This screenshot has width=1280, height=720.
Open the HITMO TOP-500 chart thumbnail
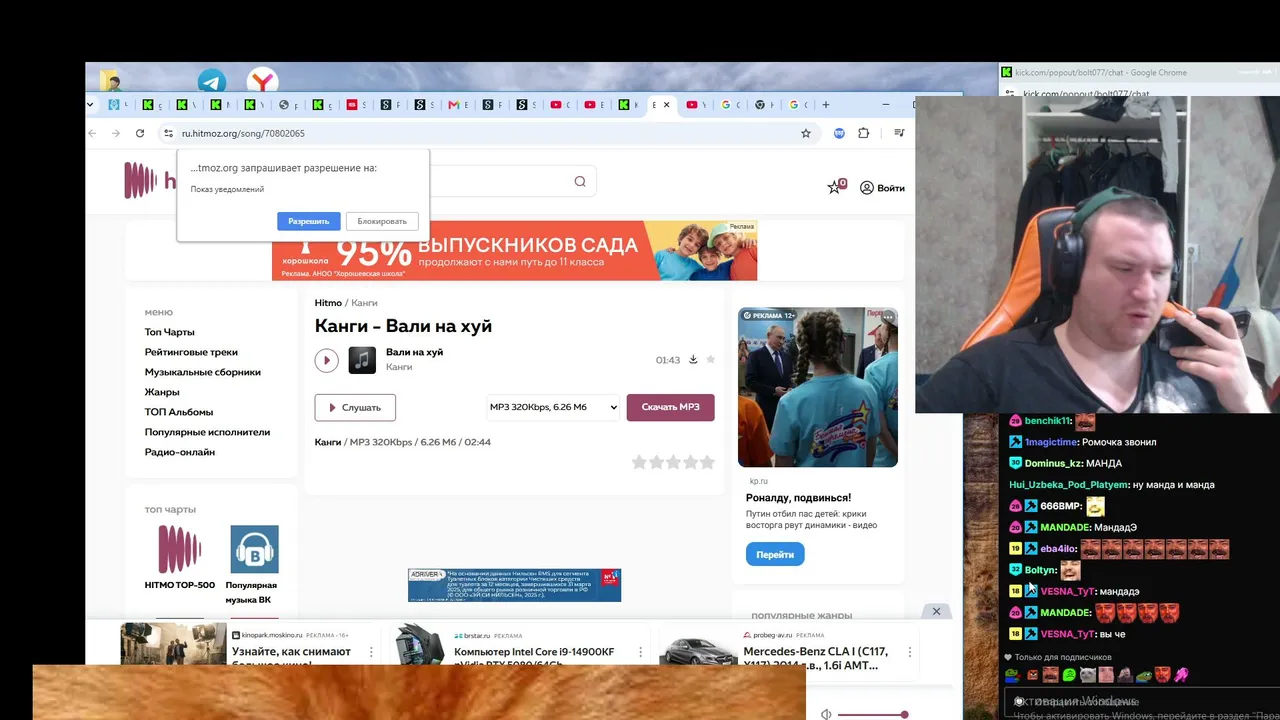(180, 550)
